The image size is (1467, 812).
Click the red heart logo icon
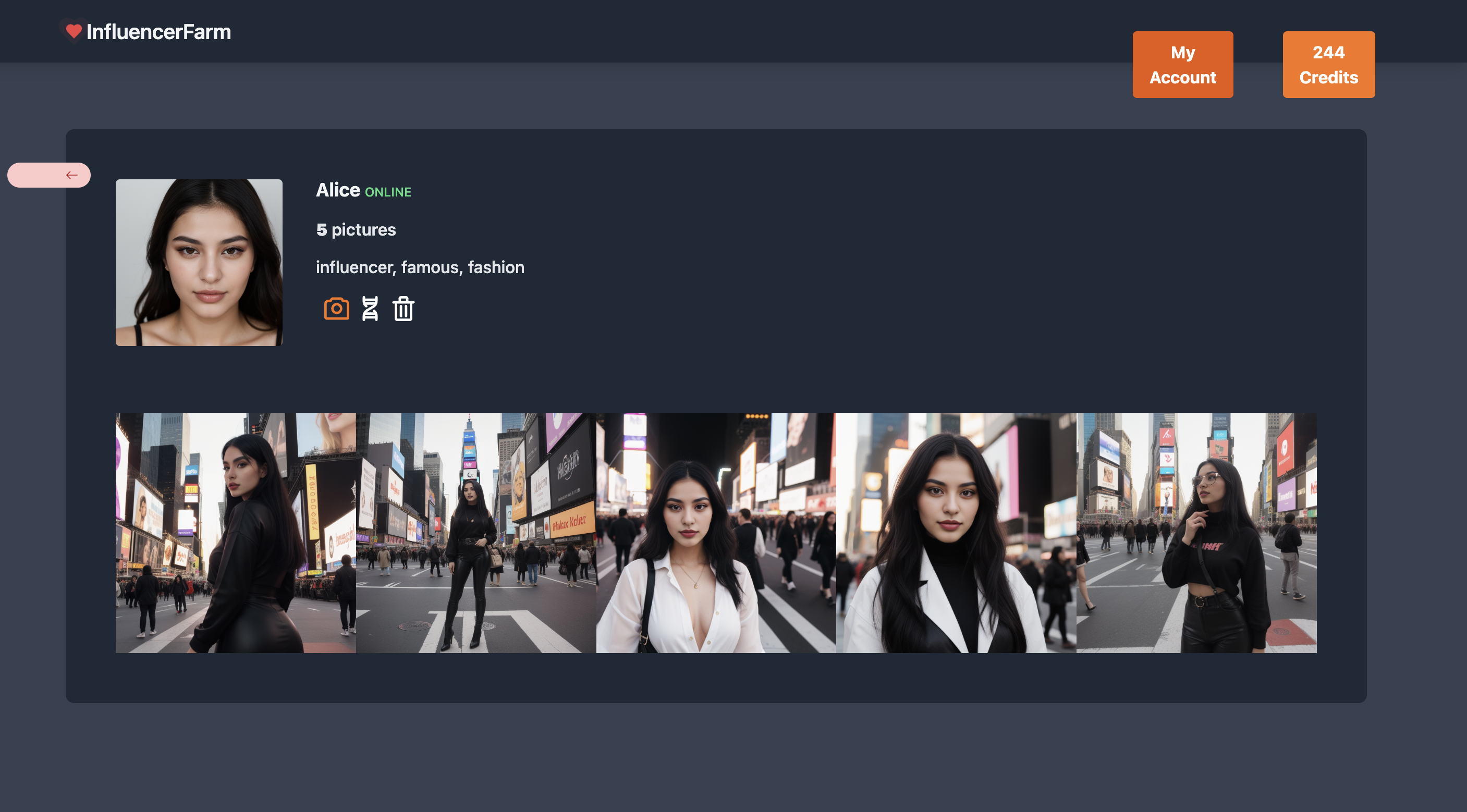[x=74, y=31]
